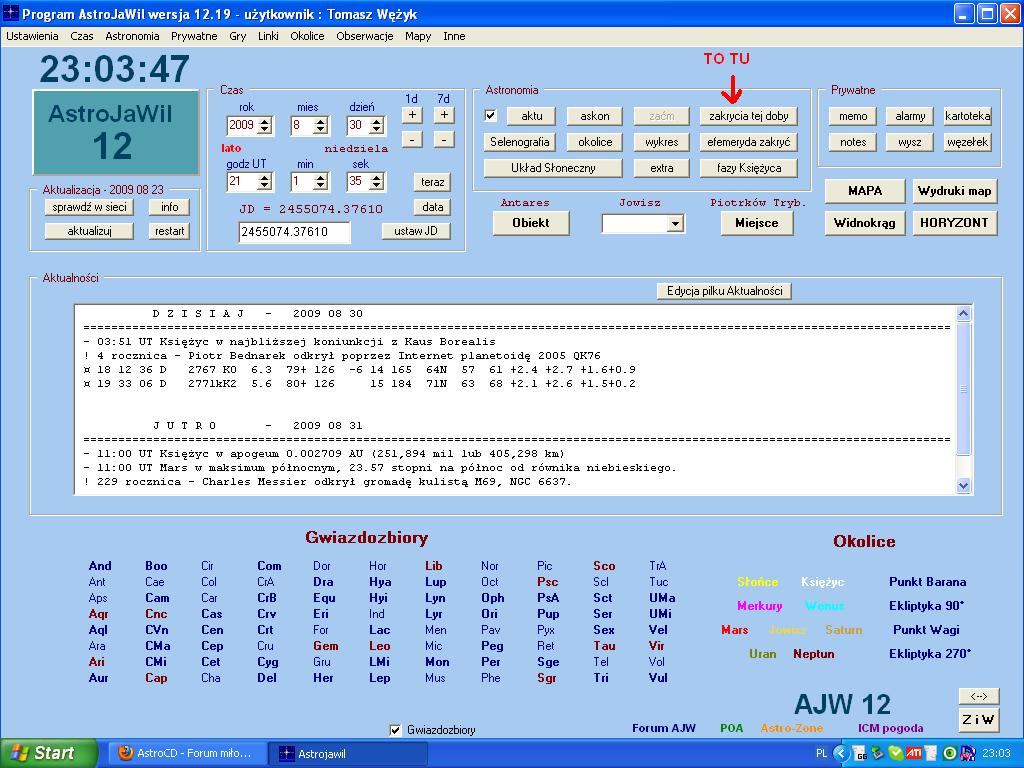Screen dimensions: 1024x768
Task: Toggle the Gwiazdozbiory checkbox at bottom
Action: (x=394, y=730)
